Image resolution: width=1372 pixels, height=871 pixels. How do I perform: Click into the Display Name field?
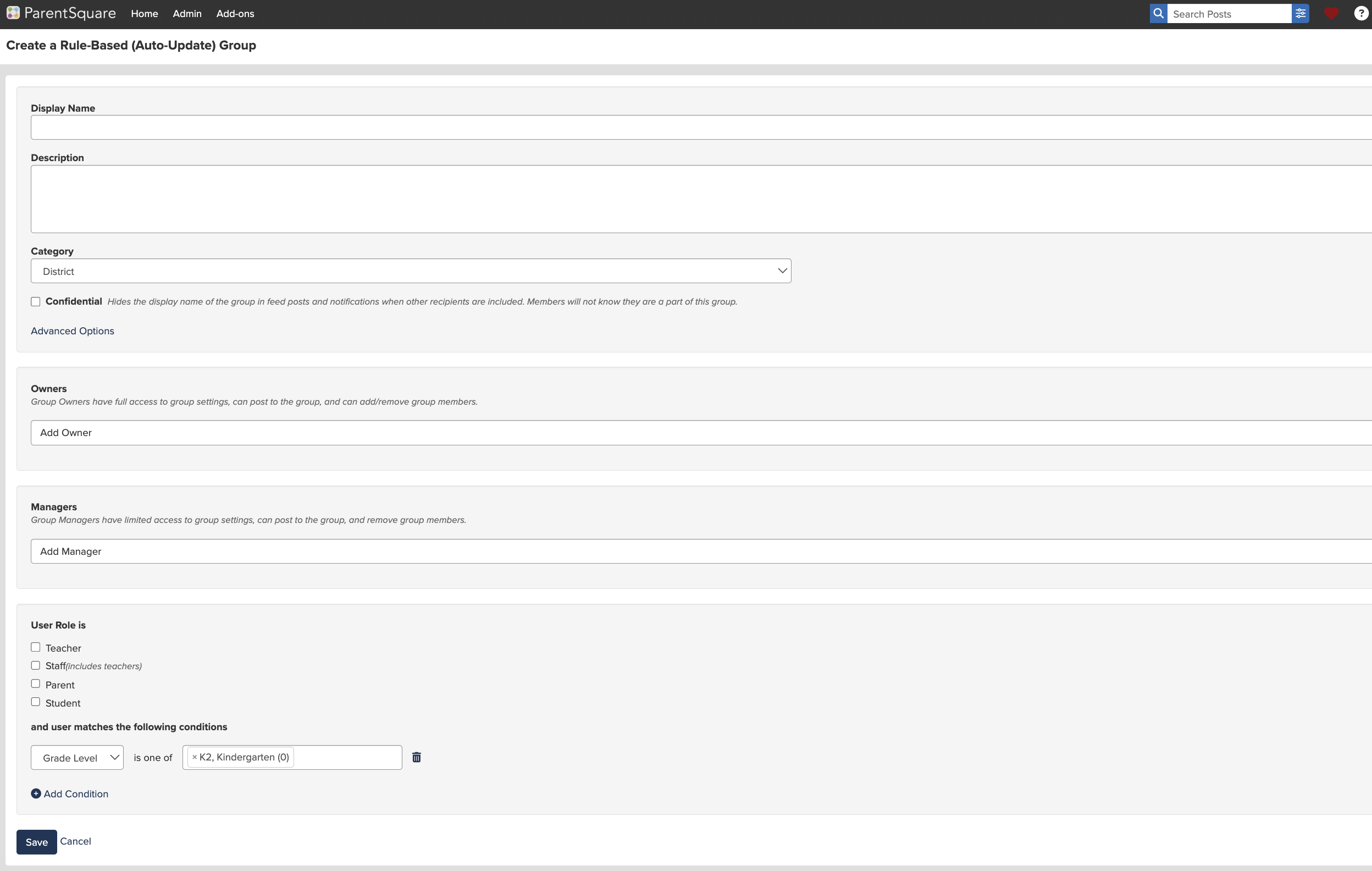(684, 128)
